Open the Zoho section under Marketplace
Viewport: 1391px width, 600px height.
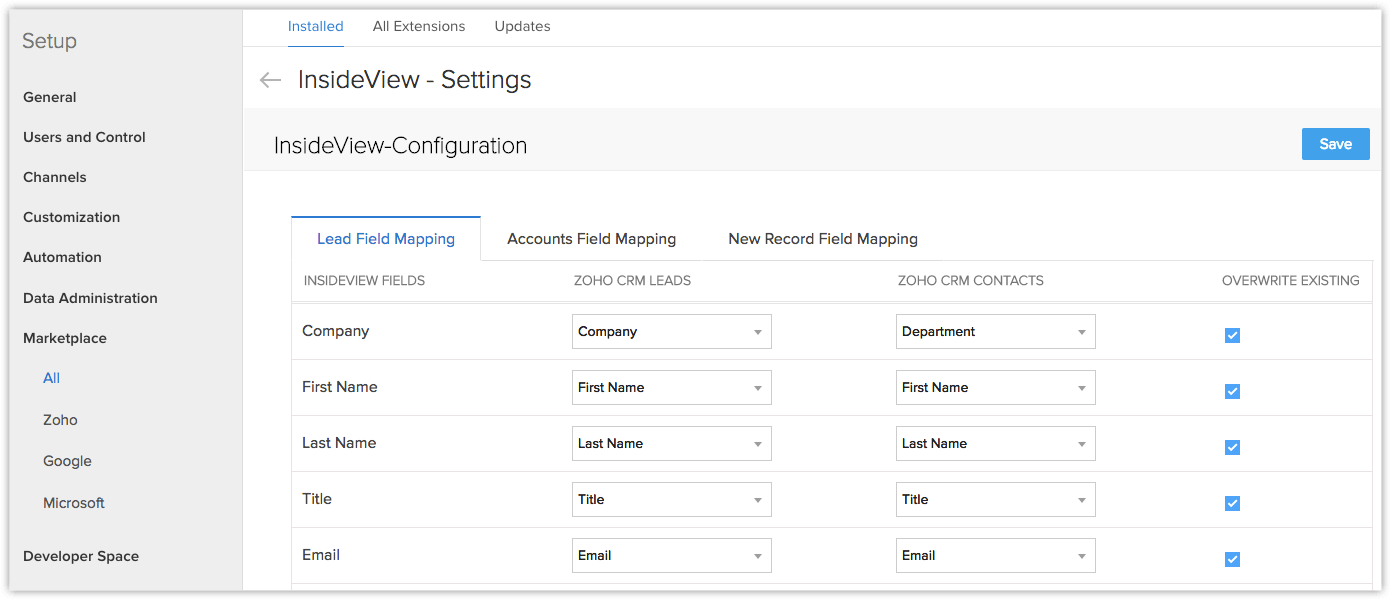tap(60, 419)
